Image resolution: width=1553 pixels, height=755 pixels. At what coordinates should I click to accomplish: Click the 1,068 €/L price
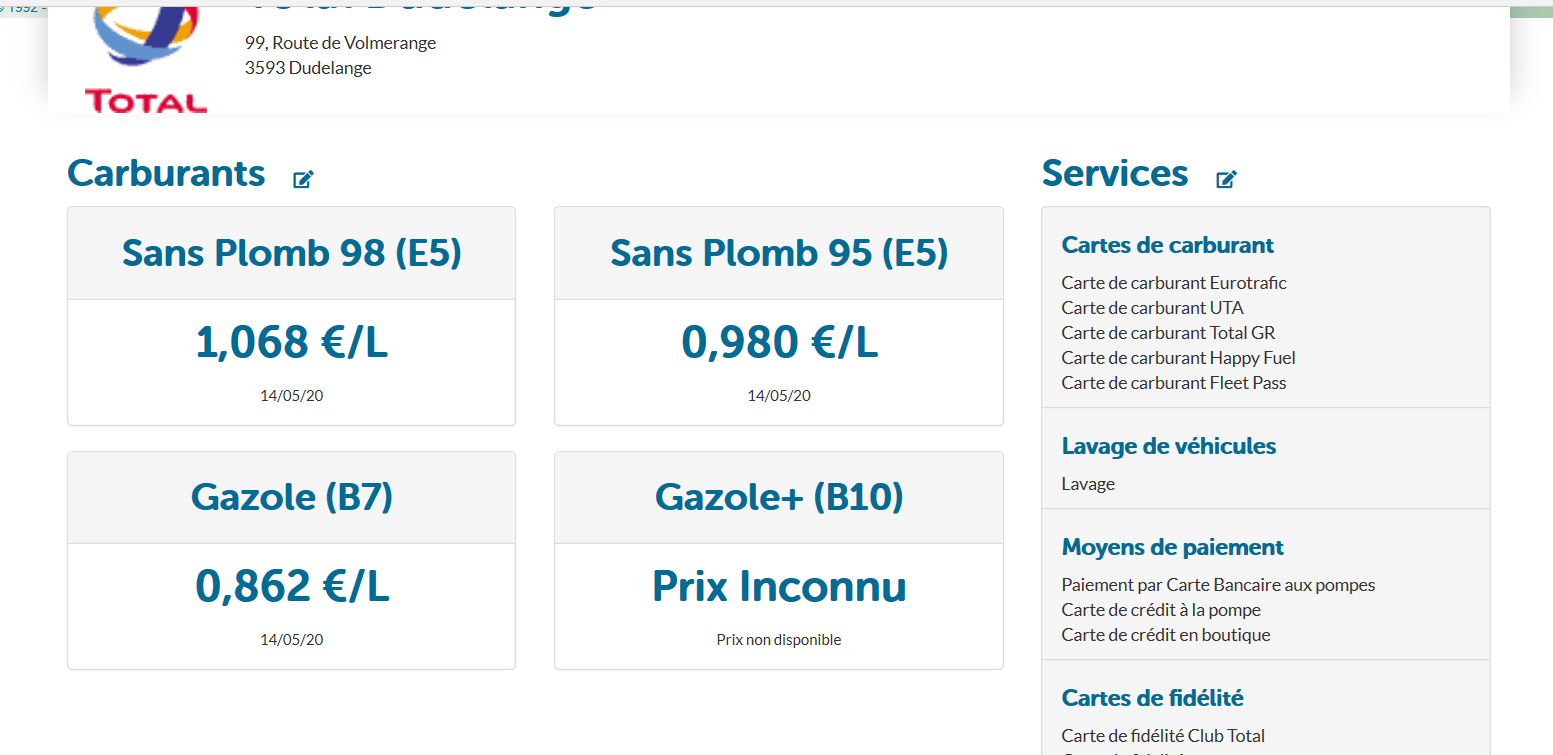point(291,343)
